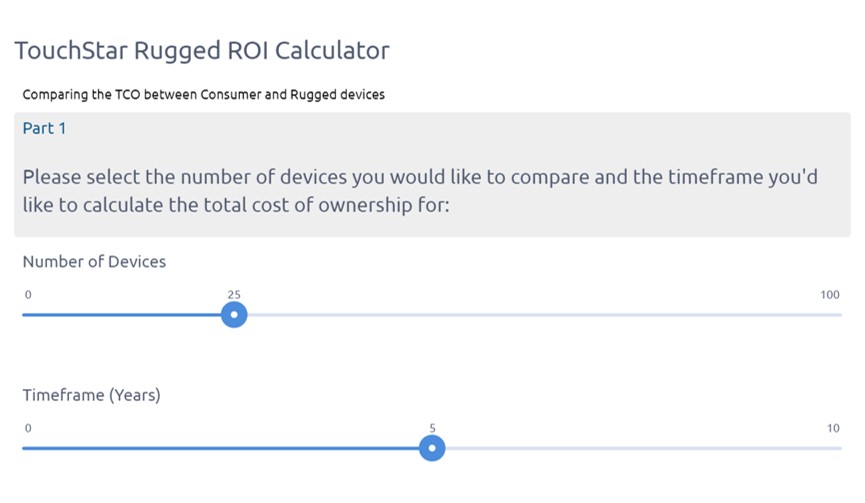The height and width of the screenshot is (503, 865).
Task: Click the Timeframe (Years) slider handle
Action: coord(432,448)
